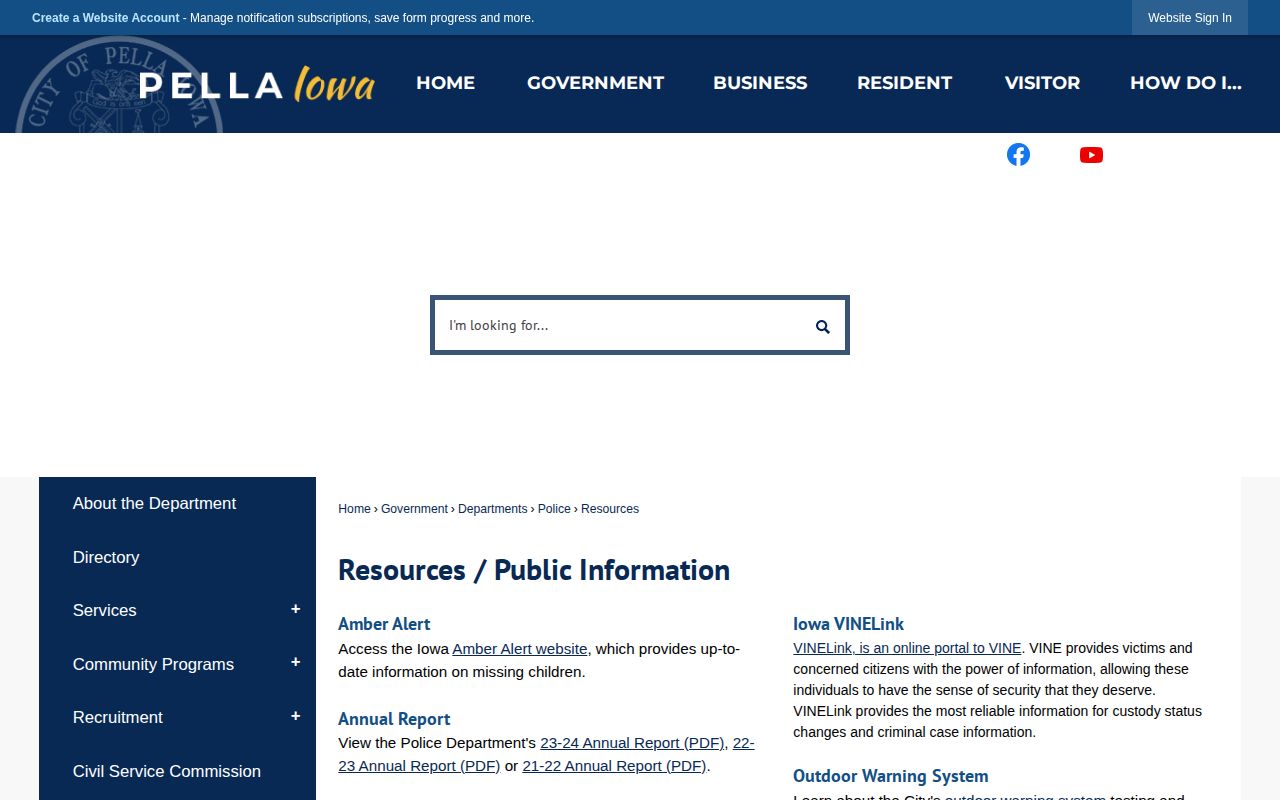Open the 21-22 Annual Report PDF

click(x=614, y=766)
